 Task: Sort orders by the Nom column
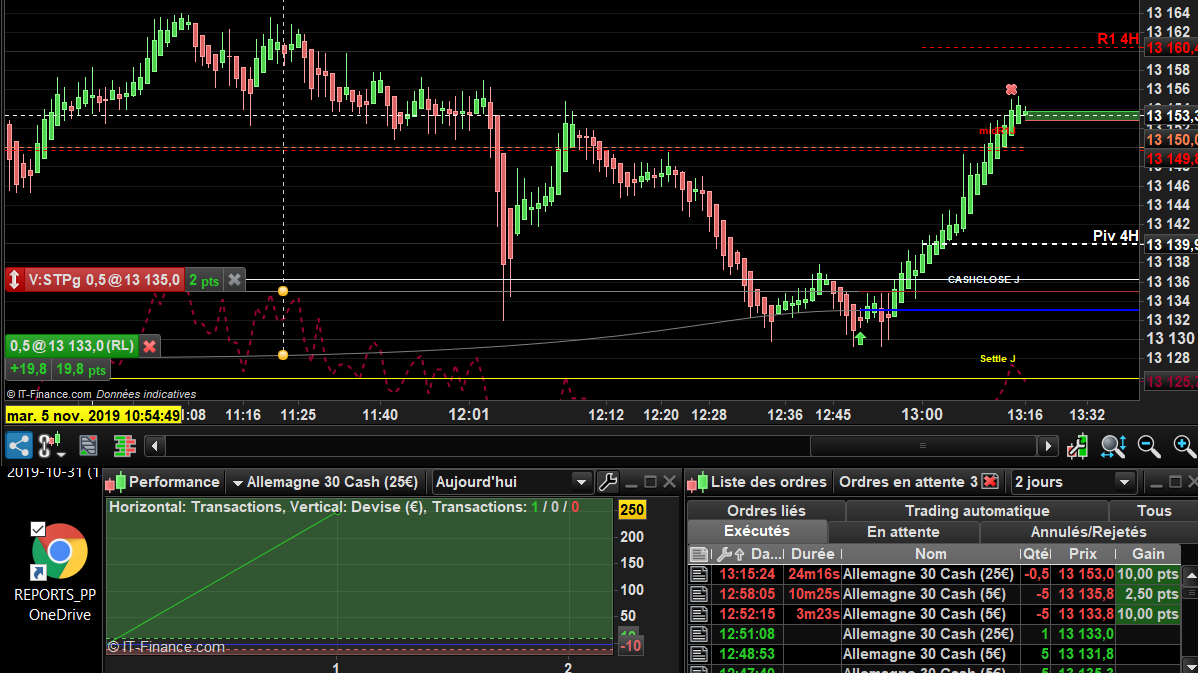pos(930,554)
